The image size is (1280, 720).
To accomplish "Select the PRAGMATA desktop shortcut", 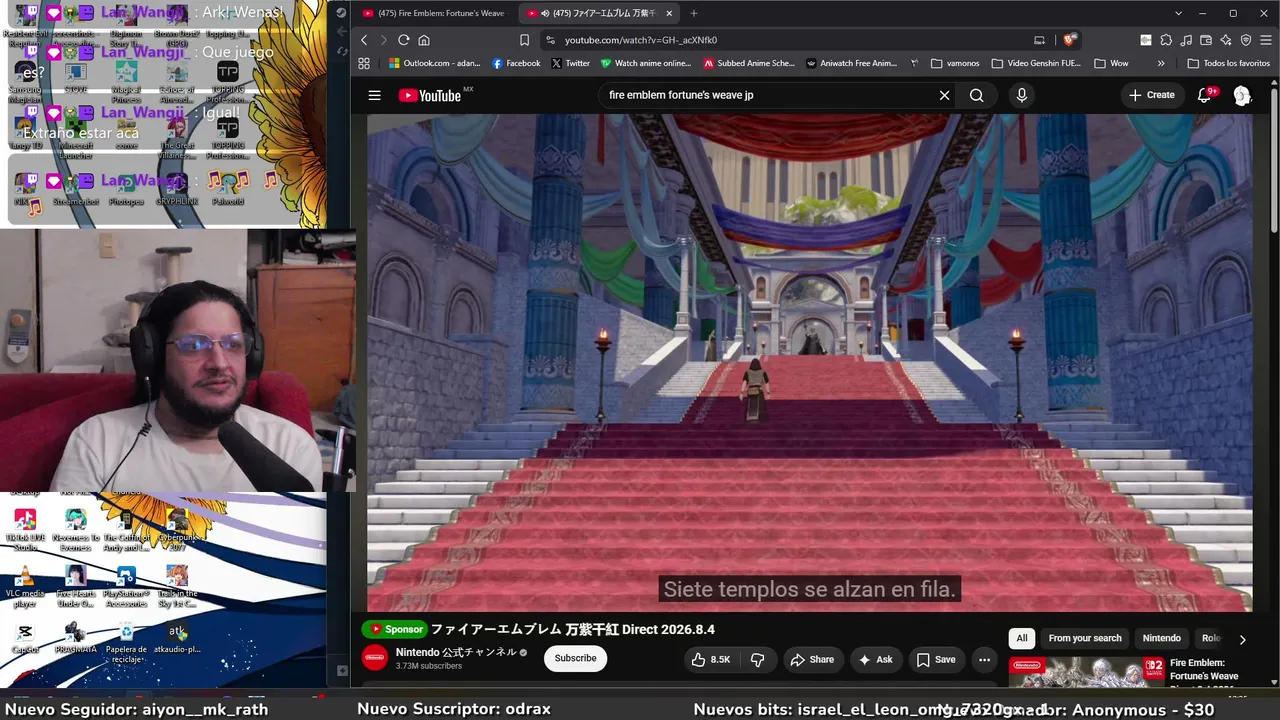I will (75, 638).
